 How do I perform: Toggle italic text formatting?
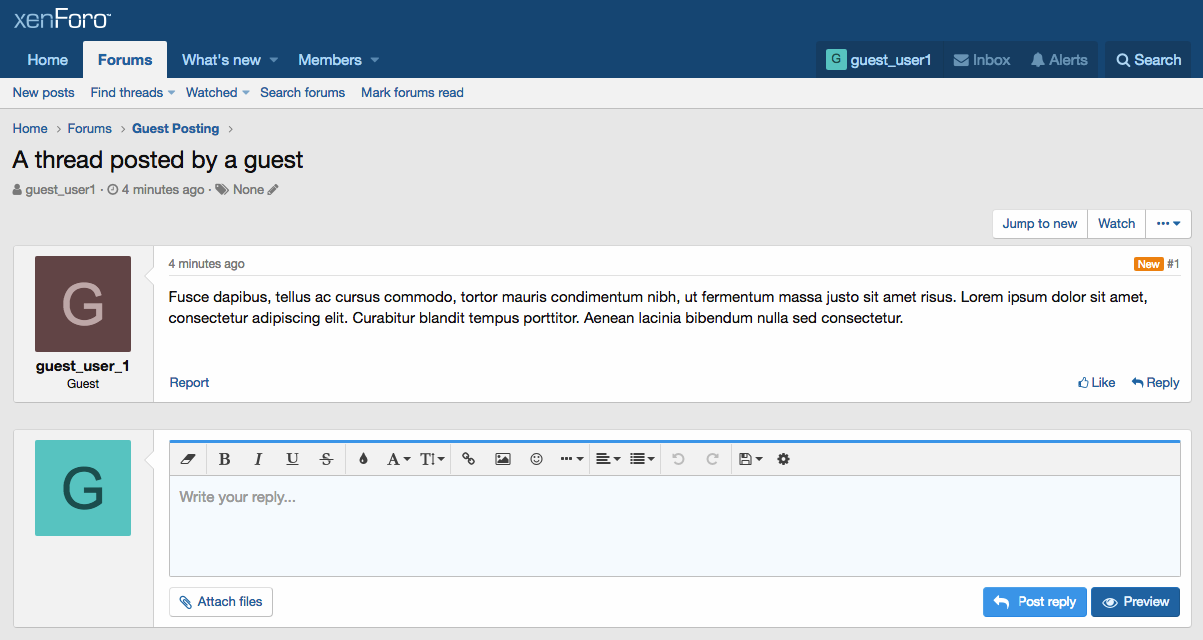click(x=258, y=459)
